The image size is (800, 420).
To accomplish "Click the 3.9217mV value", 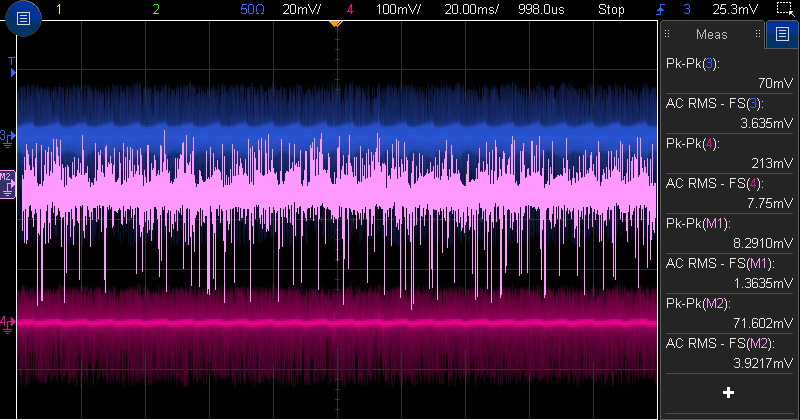I will coord(763,363).
